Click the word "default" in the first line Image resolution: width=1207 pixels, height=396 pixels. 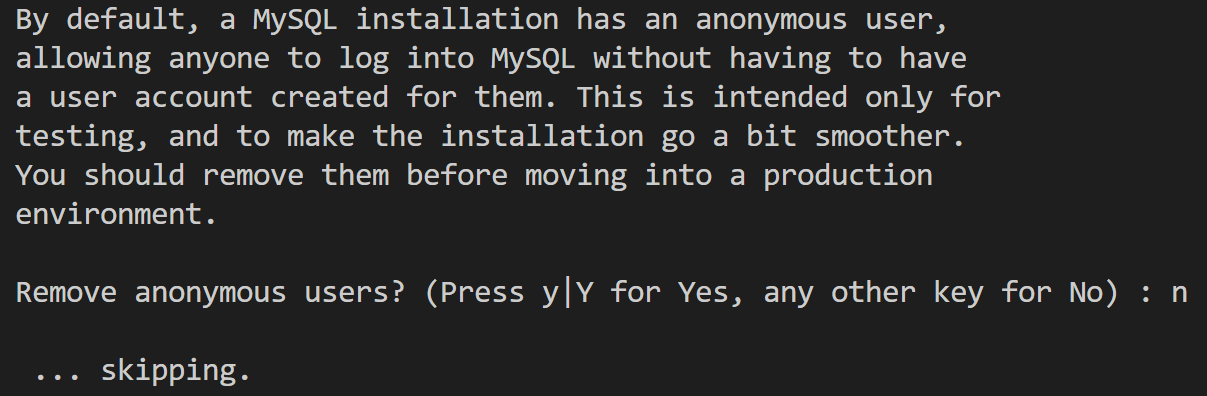(x=126, y=20)
